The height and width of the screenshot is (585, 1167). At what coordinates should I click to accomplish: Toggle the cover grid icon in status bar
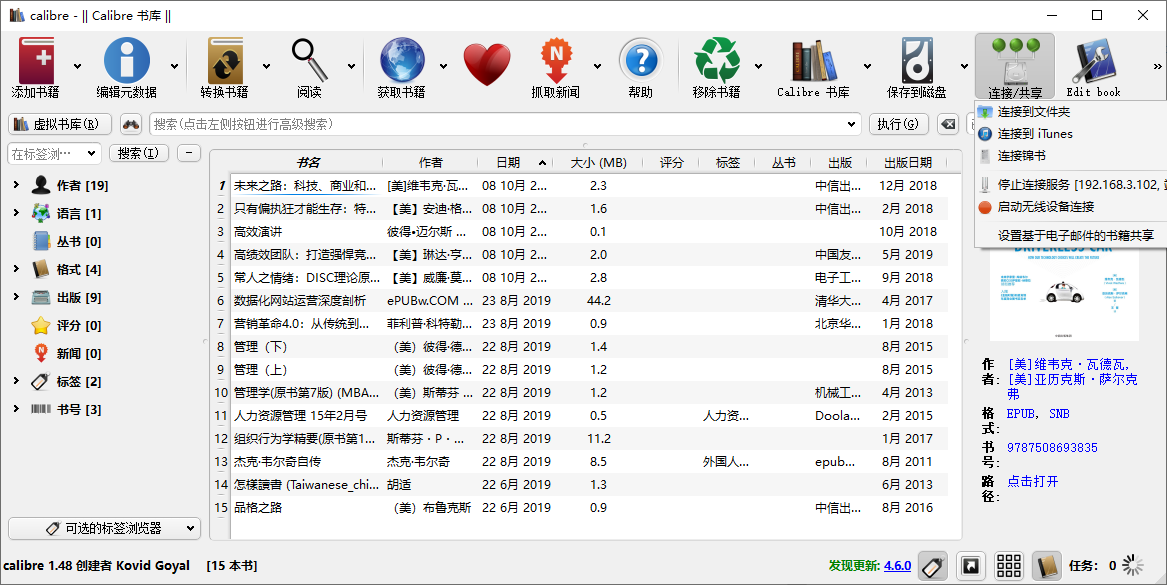[x=1008, y=566]
